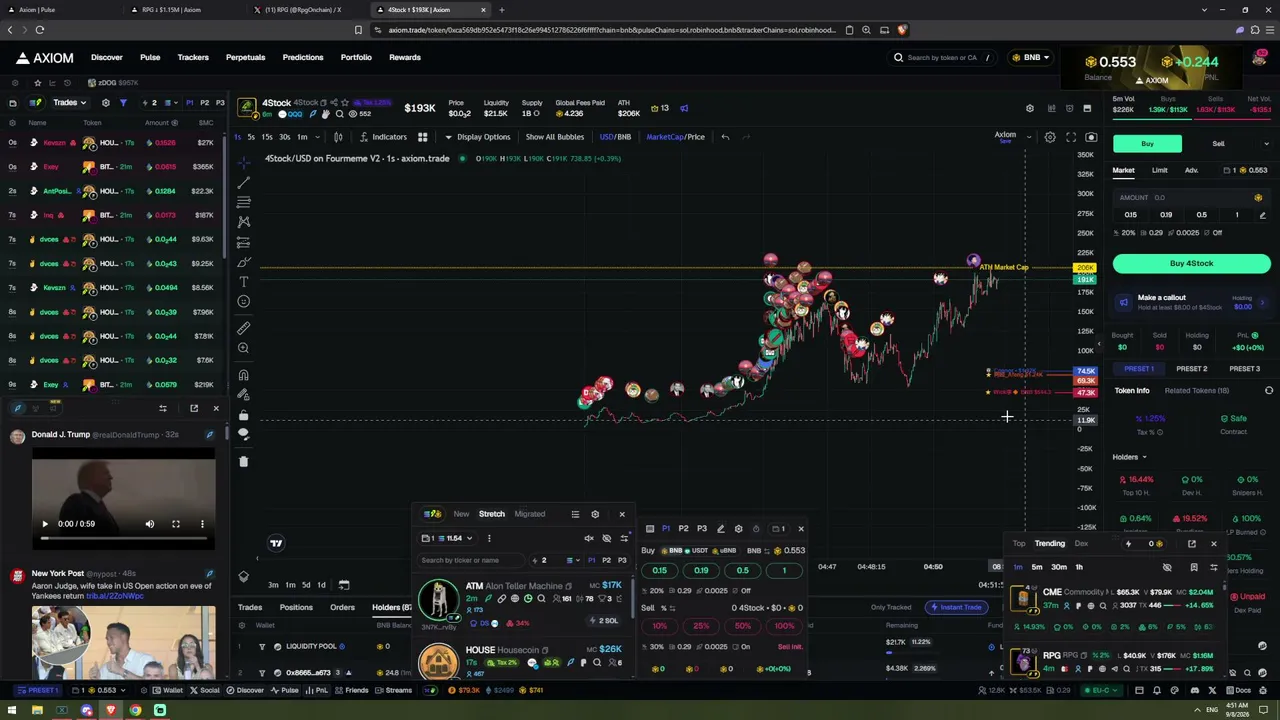Select PRESET 2 in trade panel
The height and width of the screenshot is (720, 1280).
point(1192,369)
